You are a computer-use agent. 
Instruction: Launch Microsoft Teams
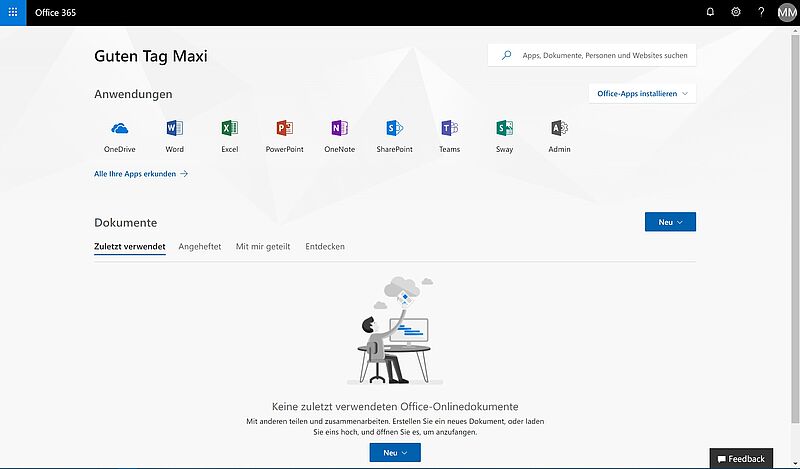pos(449,136)
